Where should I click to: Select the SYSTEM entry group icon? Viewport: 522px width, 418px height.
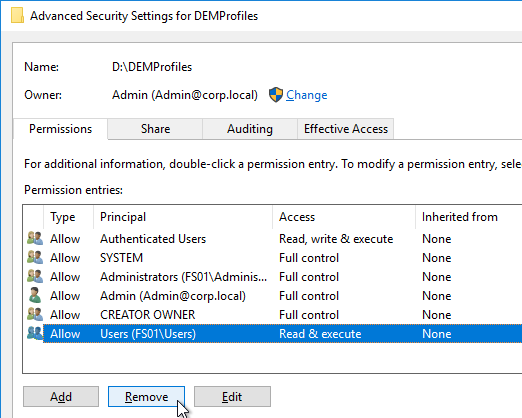point(35,258)
